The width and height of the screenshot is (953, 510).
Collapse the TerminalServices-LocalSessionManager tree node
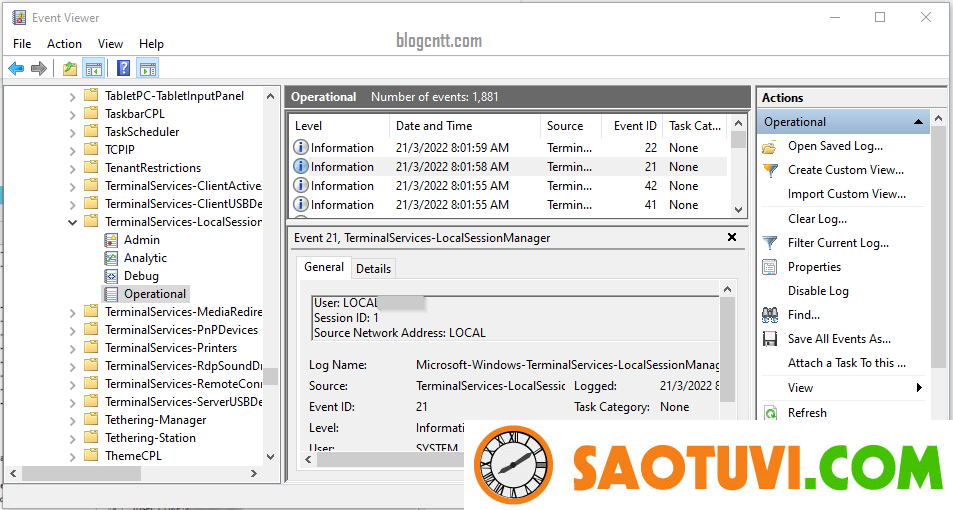click(x=72, y=222)
